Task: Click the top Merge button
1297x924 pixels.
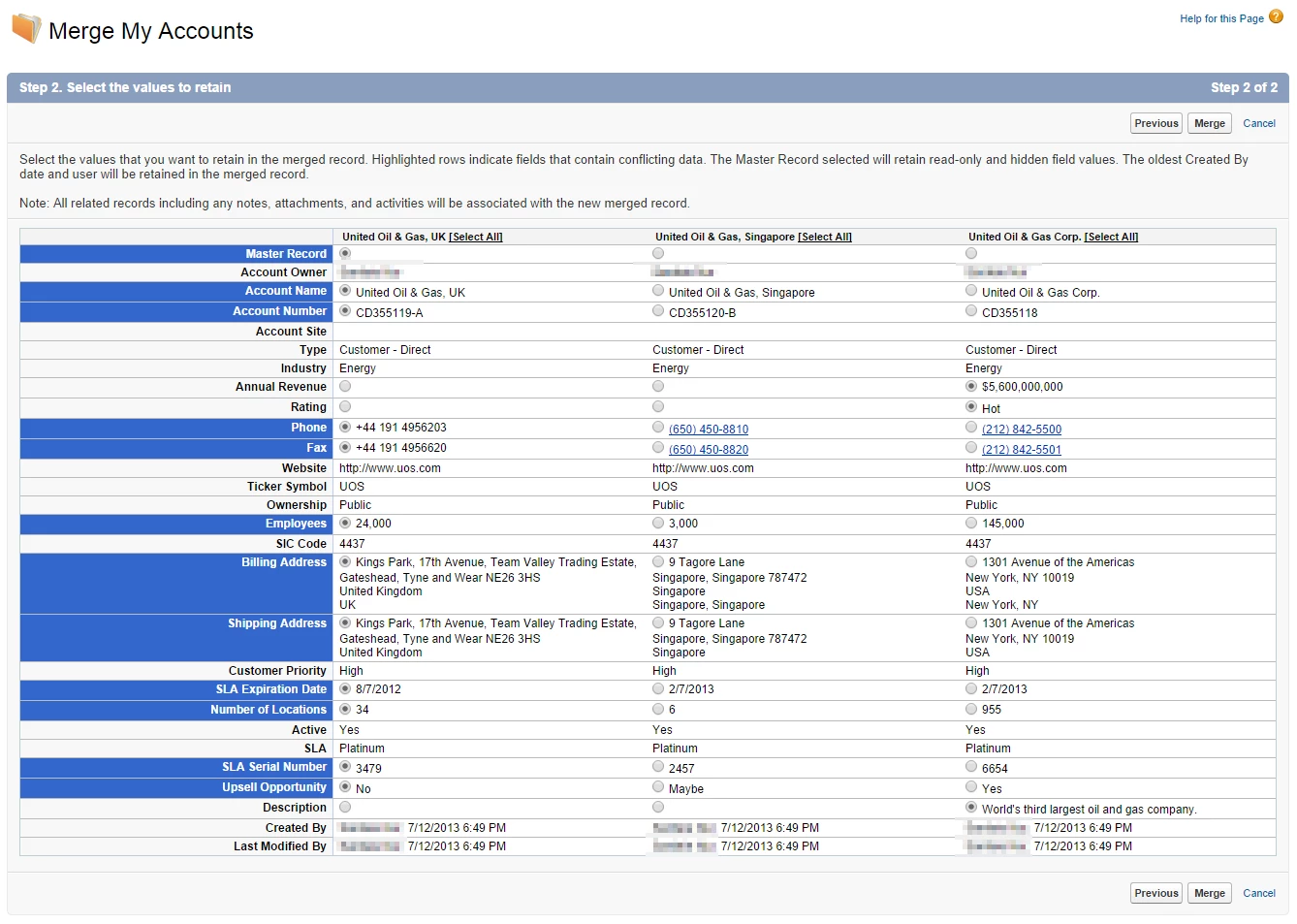Action: (x=1210, y=123)
